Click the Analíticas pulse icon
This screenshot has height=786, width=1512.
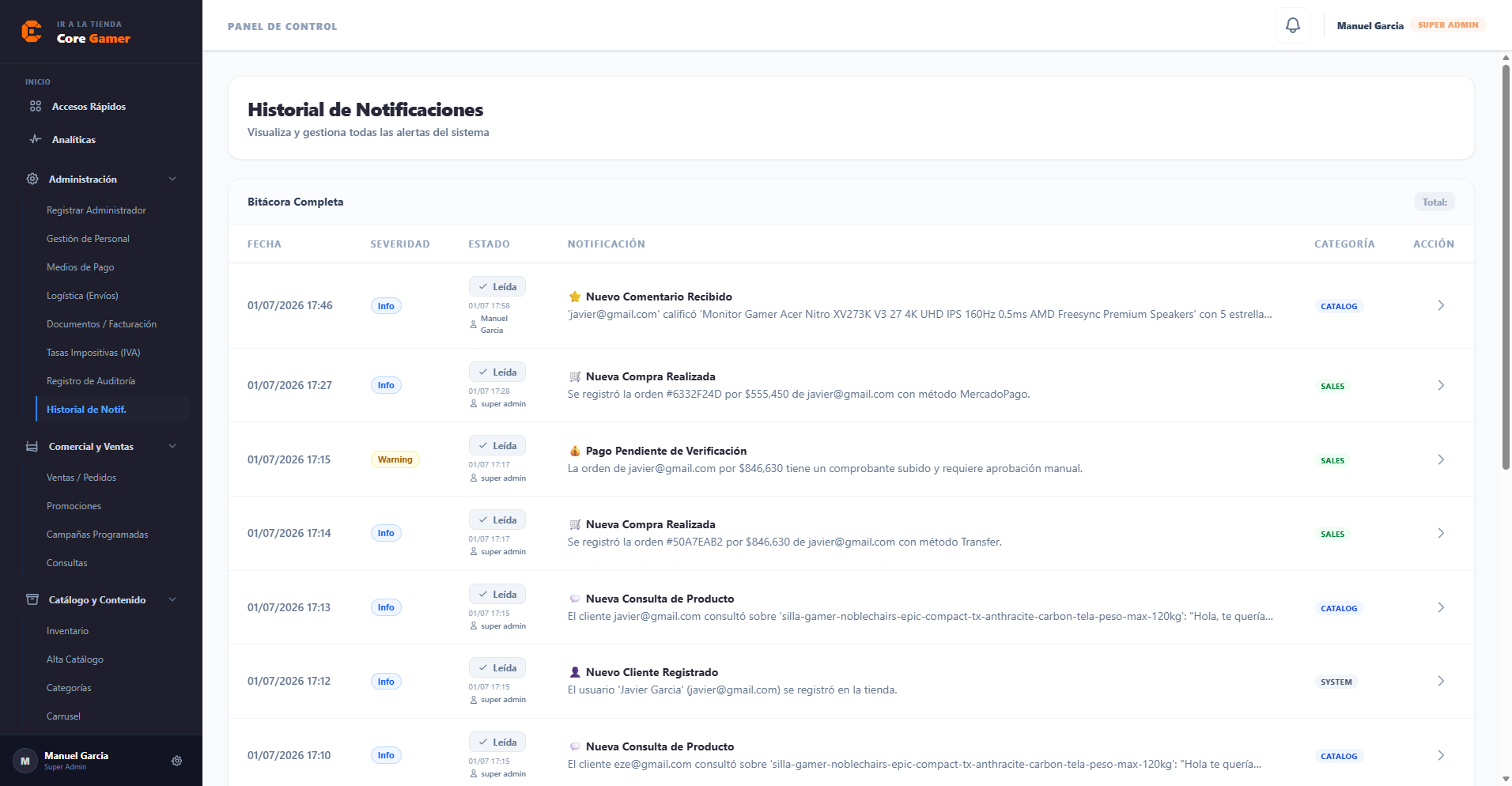[x=36, y=139]
